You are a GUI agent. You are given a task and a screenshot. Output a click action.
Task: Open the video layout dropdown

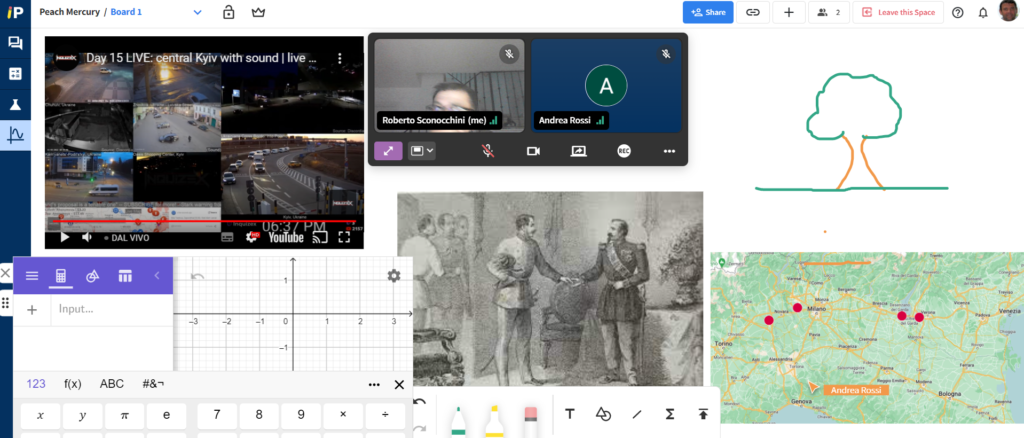pyautogui.click(x=423, y=151)
